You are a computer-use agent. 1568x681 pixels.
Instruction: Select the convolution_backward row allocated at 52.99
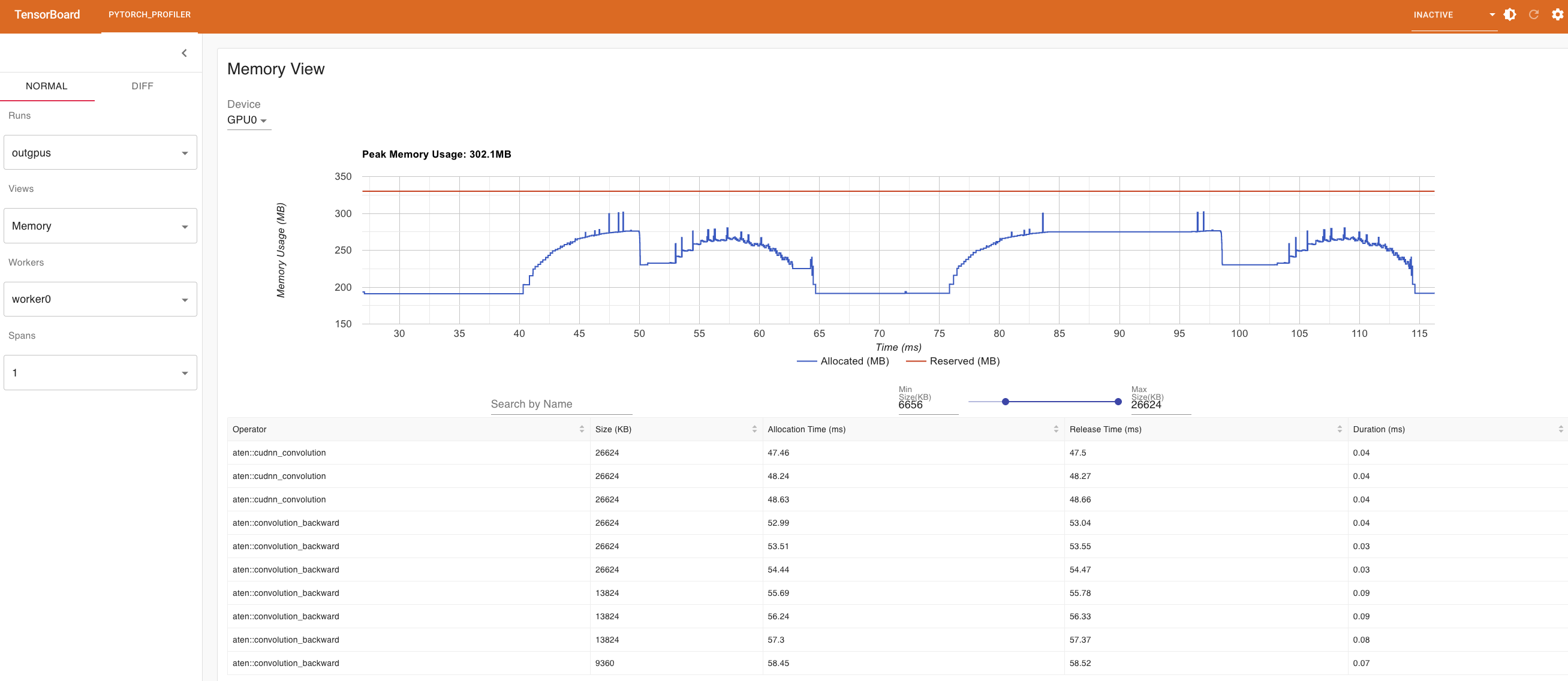(x=897, y=523)
